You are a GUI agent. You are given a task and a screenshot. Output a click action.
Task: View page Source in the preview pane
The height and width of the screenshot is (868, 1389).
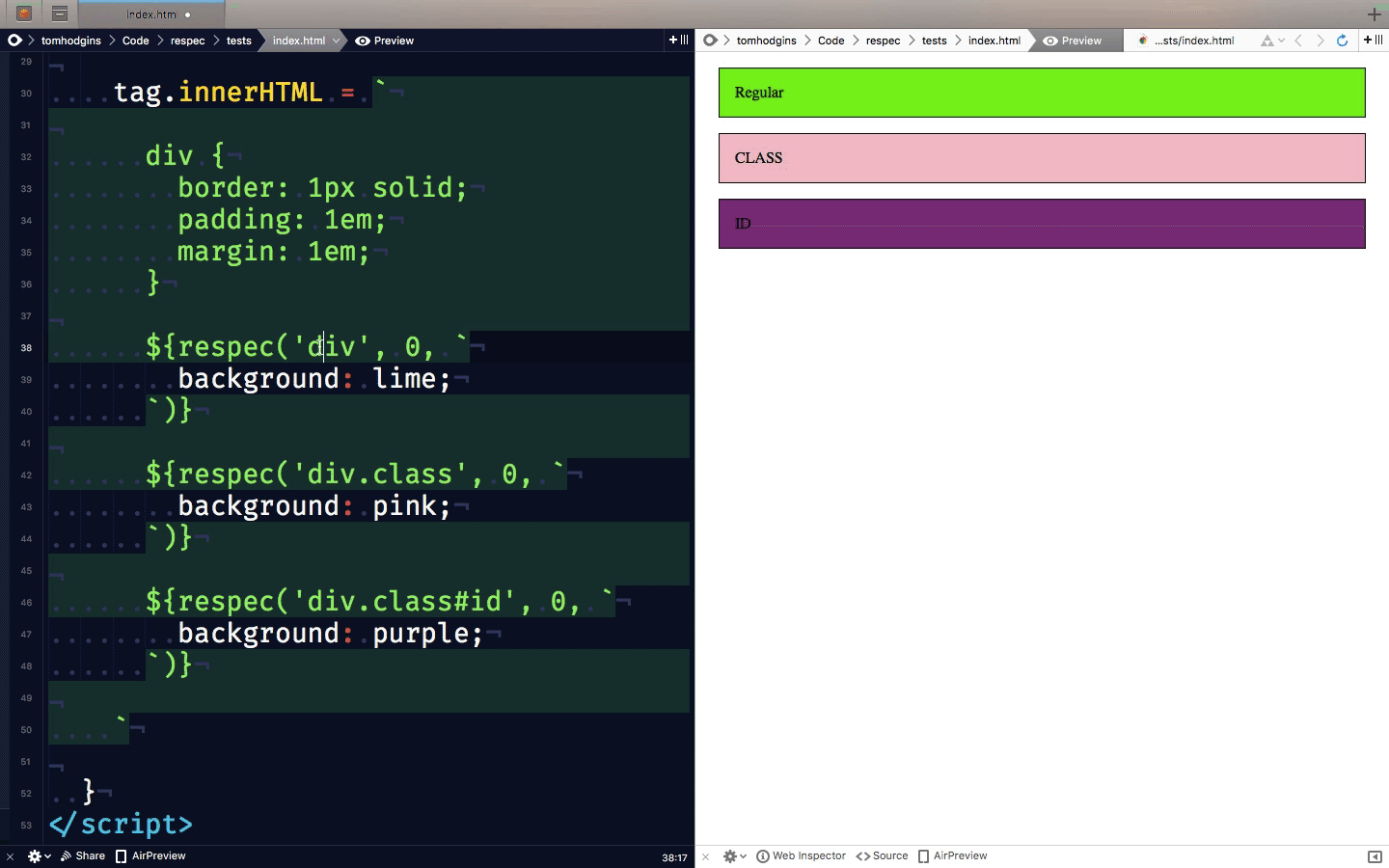883,856
